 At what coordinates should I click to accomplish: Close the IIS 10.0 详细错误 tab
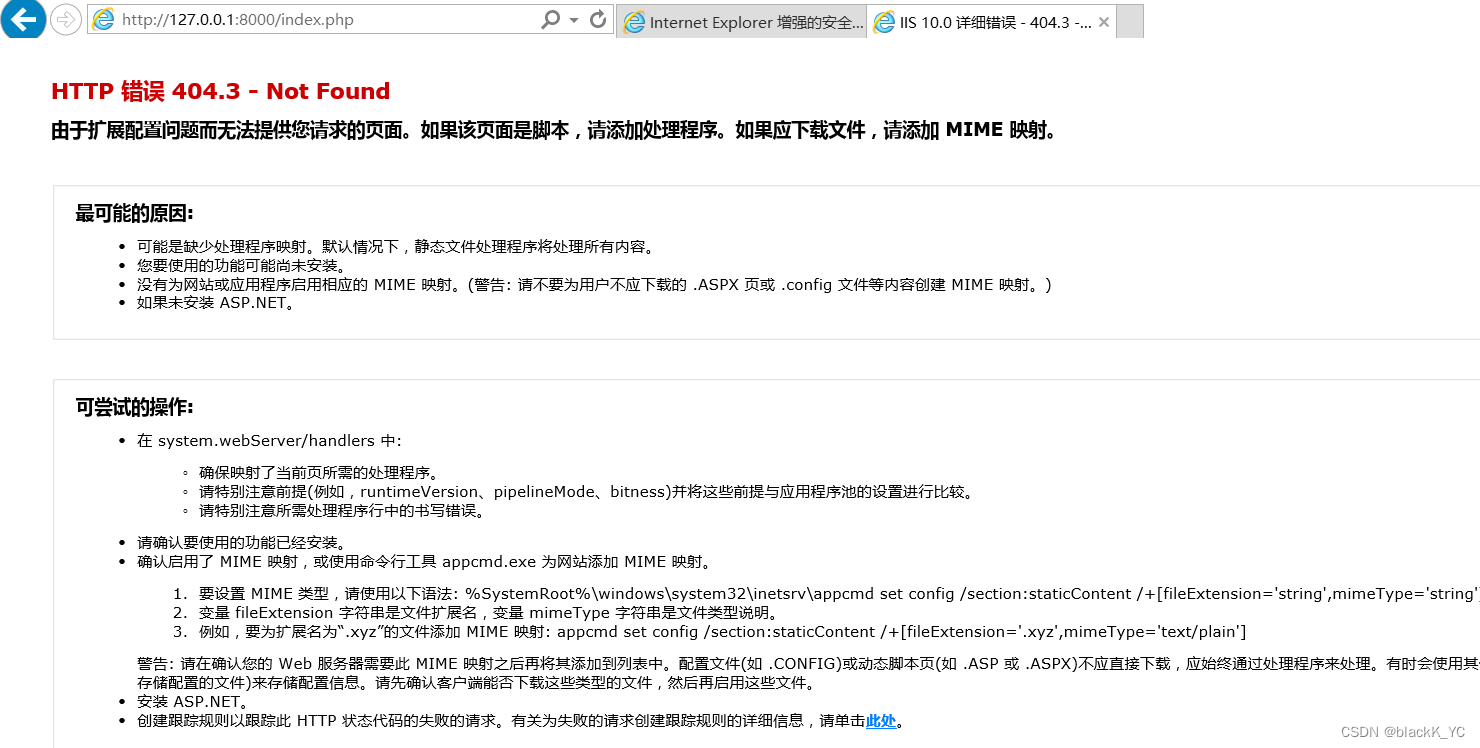1104,22
